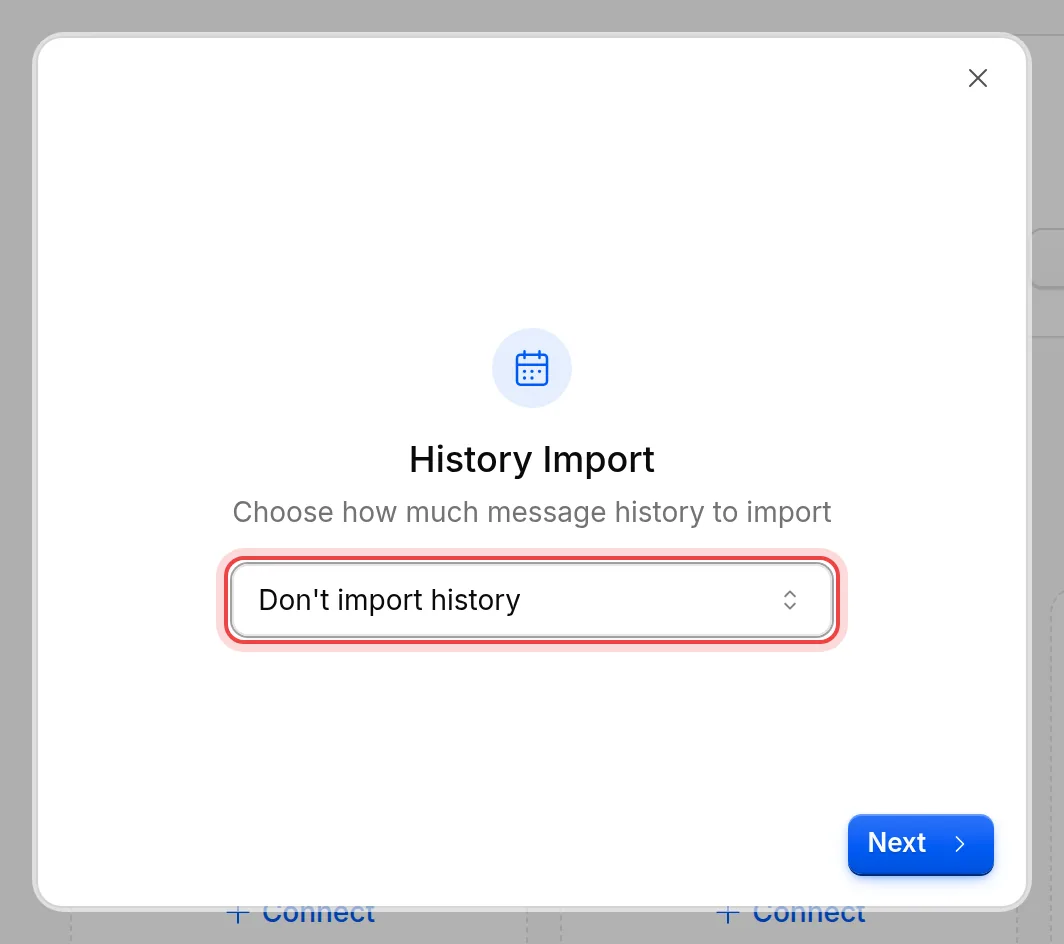Click the Next button

920,844
